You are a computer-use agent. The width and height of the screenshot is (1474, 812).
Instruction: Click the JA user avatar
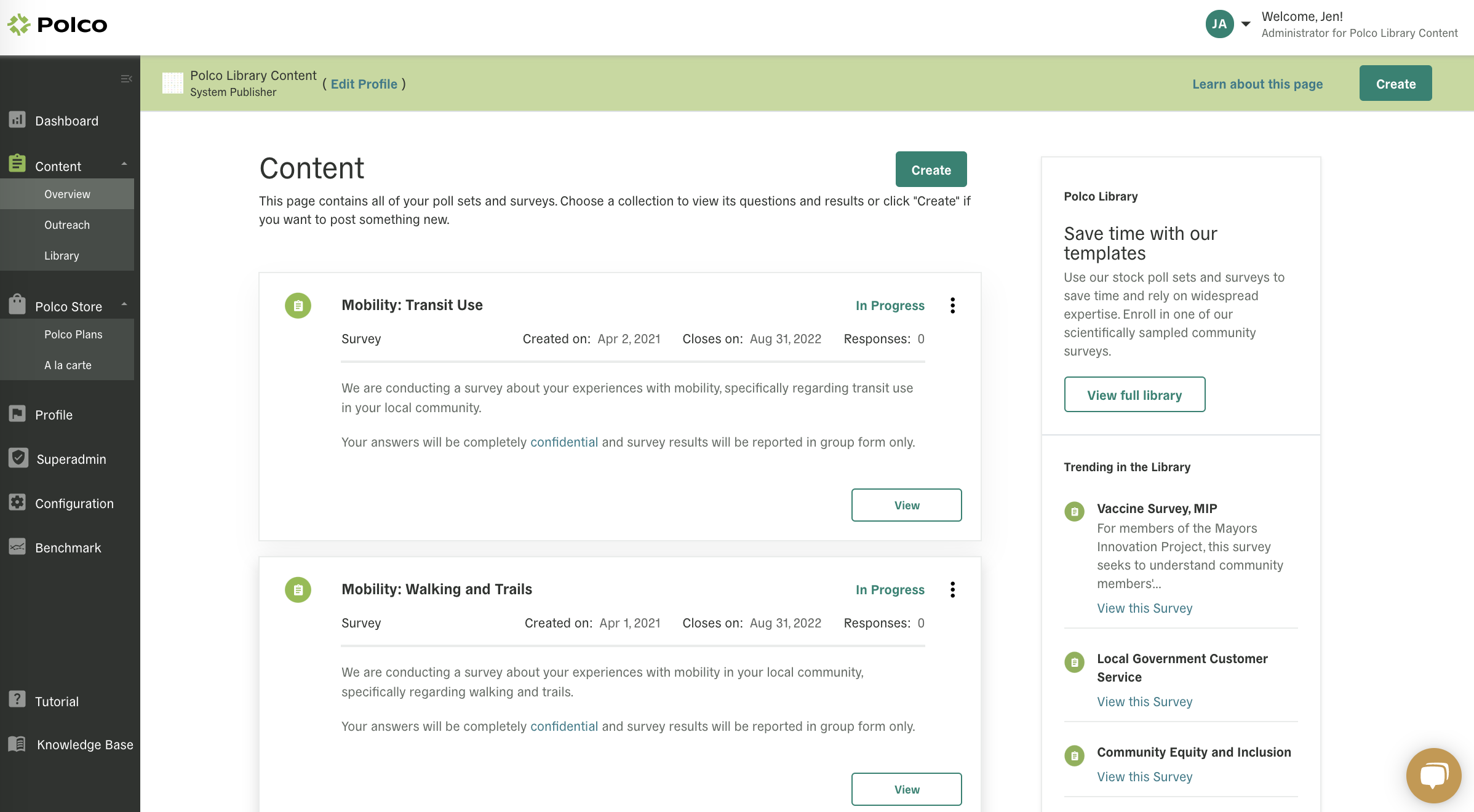coord(1219,25)
